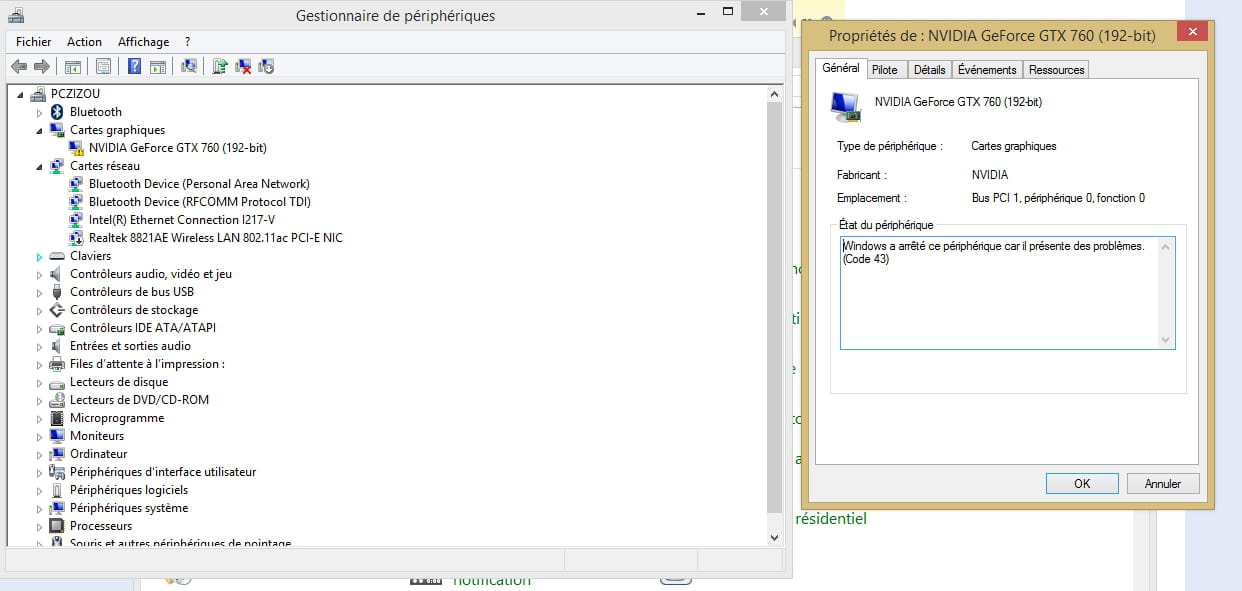This screenshot has height=591, width=1242.
Task: Click the Cartes graphiques category icon
Action: point(57,130)
